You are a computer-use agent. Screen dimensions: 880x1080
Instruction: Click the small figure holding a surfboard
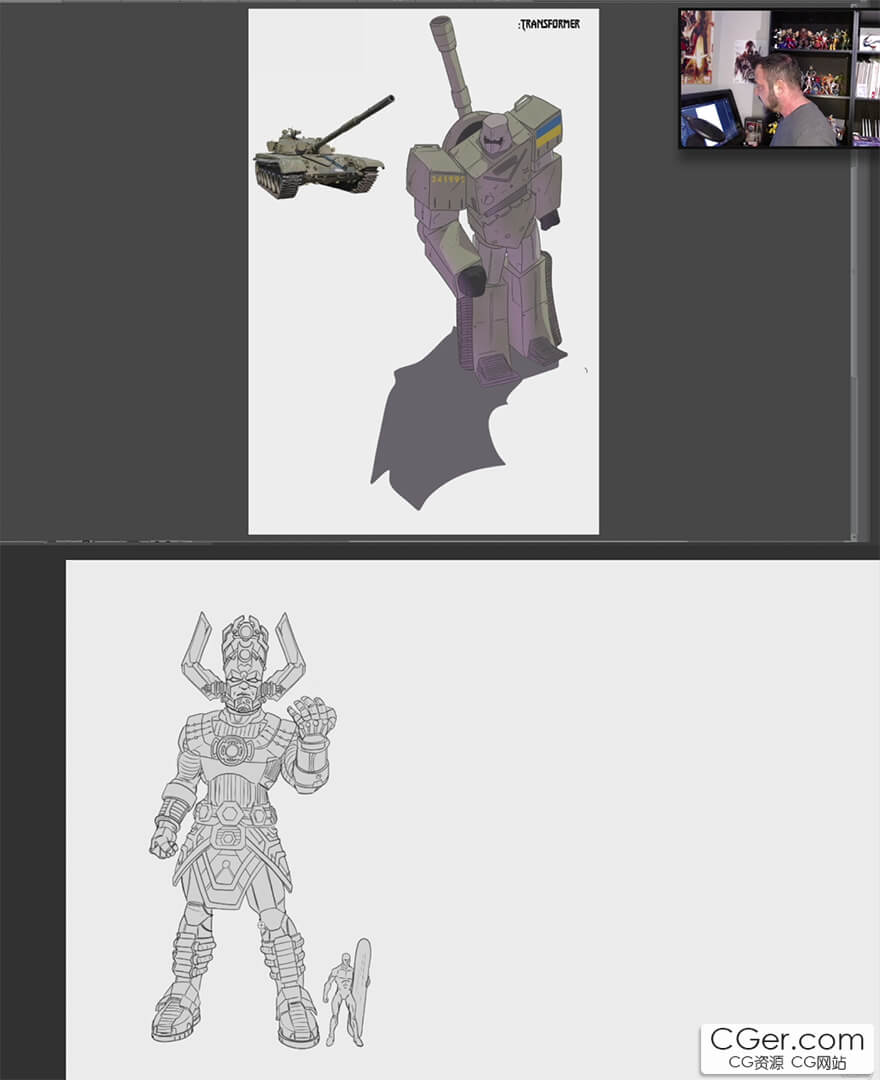348,993
